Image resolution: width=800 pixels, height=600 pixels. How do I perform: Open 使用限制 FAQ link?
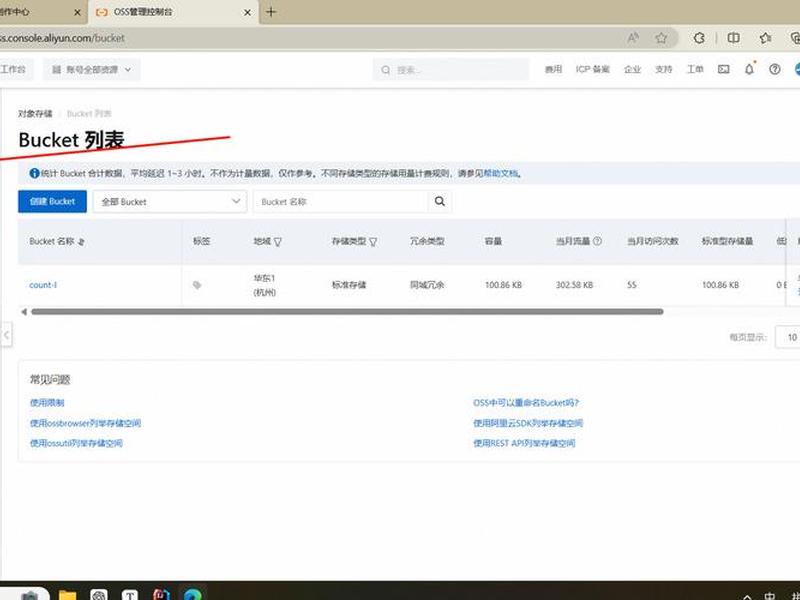coord(47,403)
